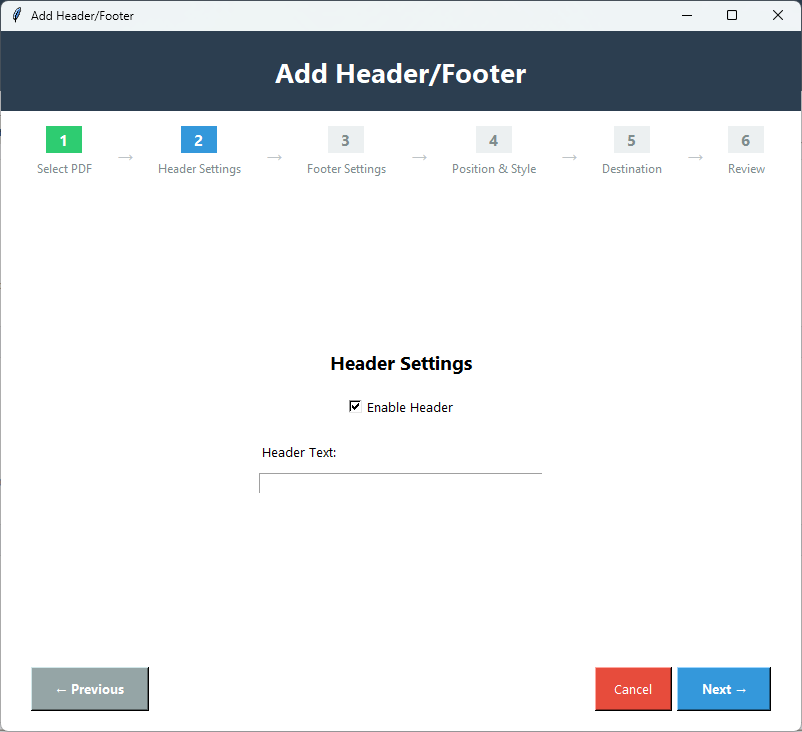Select the Destination step label
The image size is (802, 732).
pyautogui.click(x=631, y=168)
